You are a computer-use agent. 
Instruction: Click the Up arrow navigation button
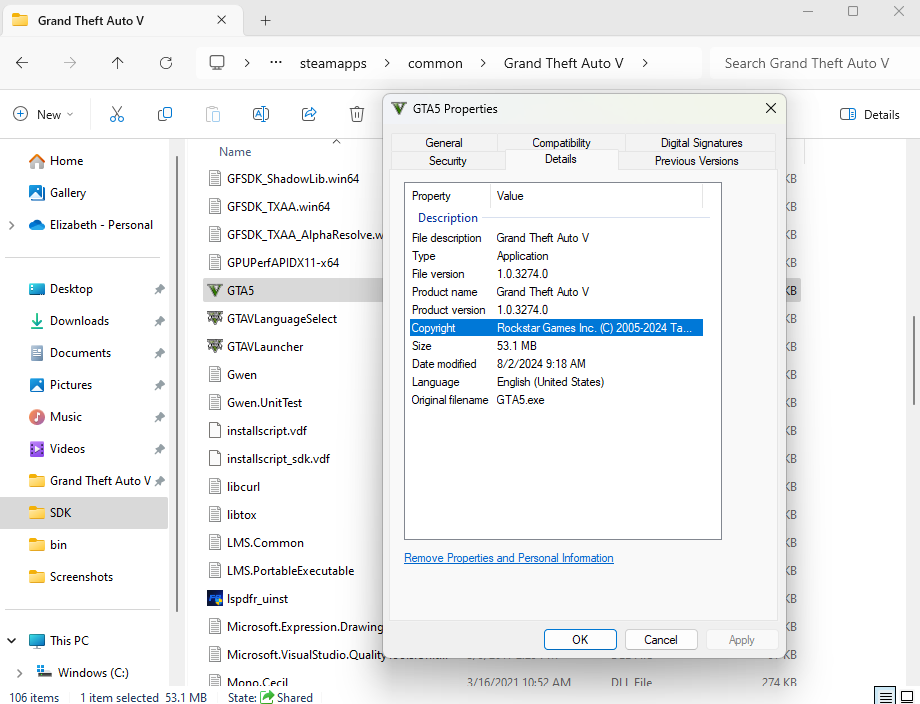(x=118, y=63)
